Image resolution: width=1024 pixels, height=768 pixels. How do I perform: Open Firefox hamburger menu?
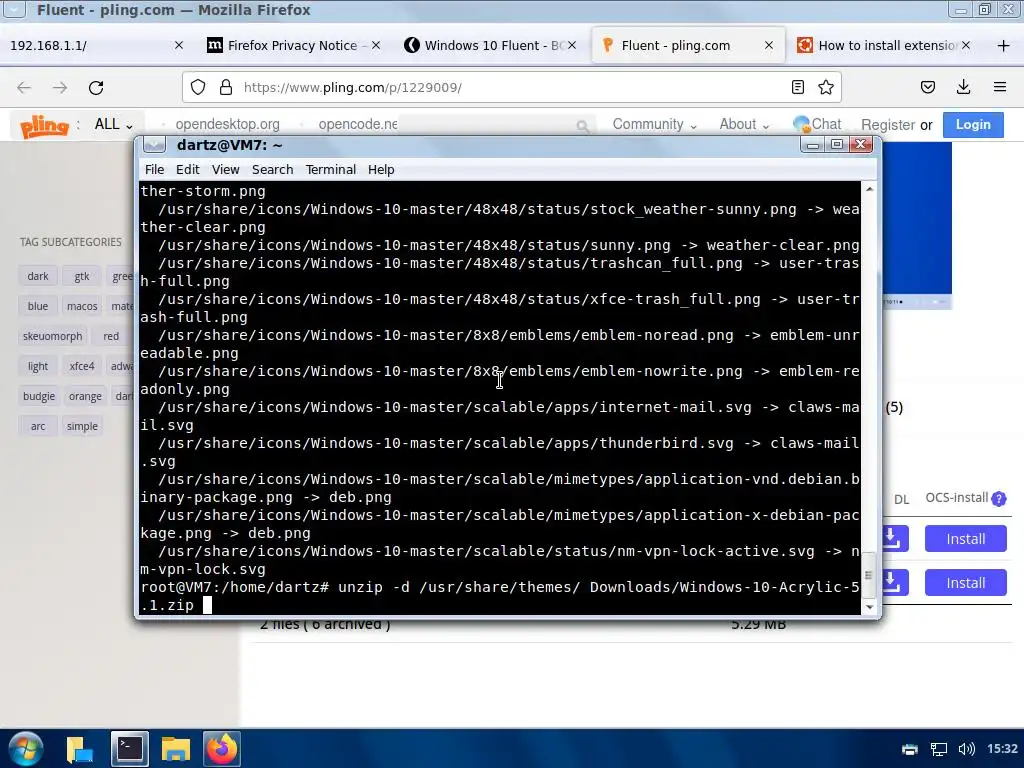point(1000,88)
